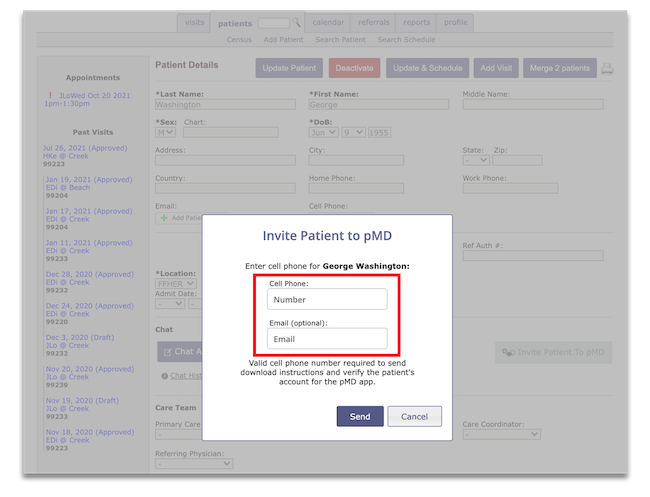This screenshot has height=497, width=650.
Task: Click Update & Schedule button
Action: coord(427,68)
